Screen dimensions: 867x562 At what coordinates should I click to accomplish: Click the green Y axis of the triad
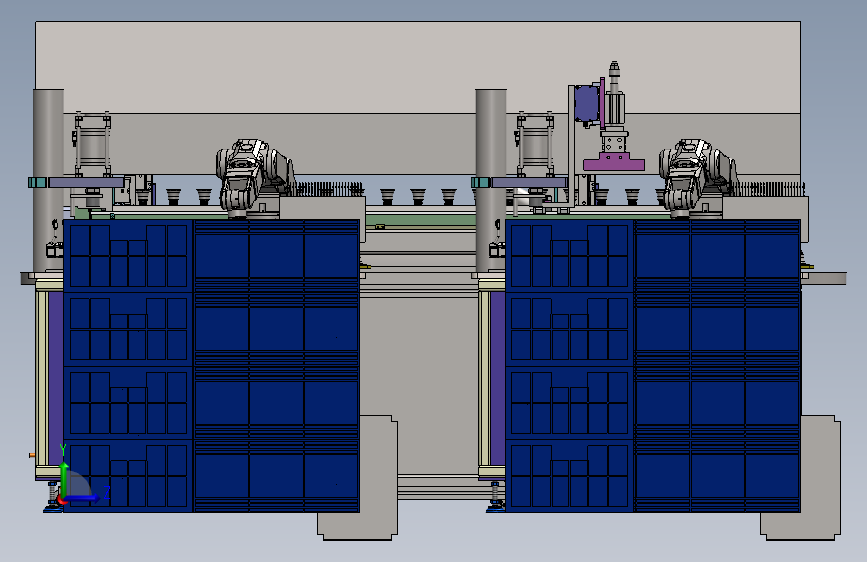pyautogui.click(x=64, y=479)
